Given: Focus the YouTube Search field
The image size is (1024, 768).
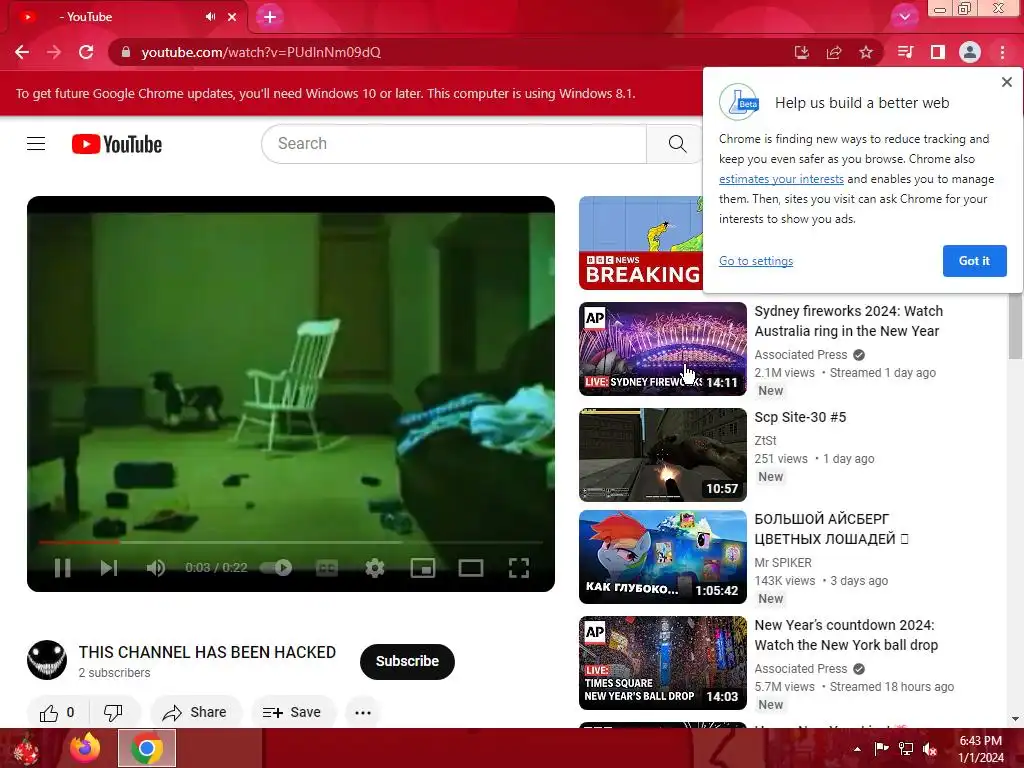Looking at the screenshot, I should coord(454,144).
